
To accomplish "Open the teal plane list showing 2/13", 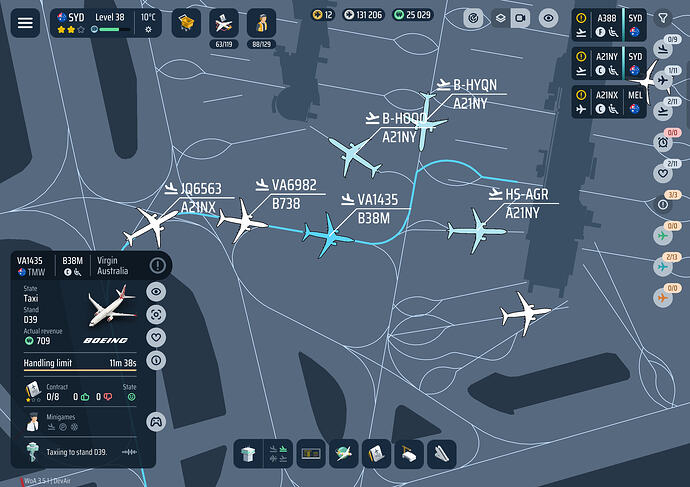I will pos(663,267).
